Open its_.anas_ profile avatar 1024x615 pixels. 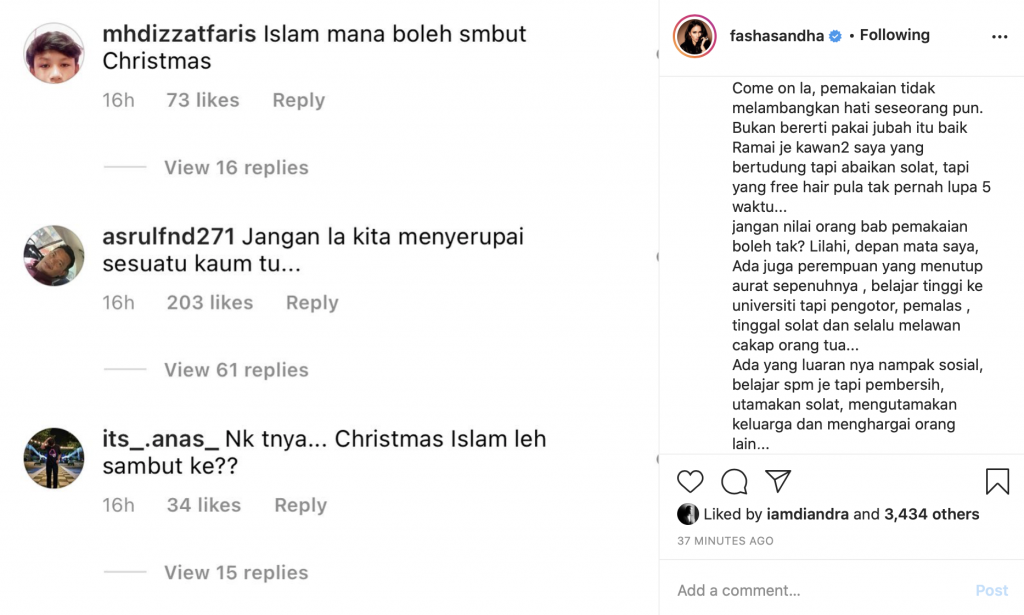[x=54, y=458]
